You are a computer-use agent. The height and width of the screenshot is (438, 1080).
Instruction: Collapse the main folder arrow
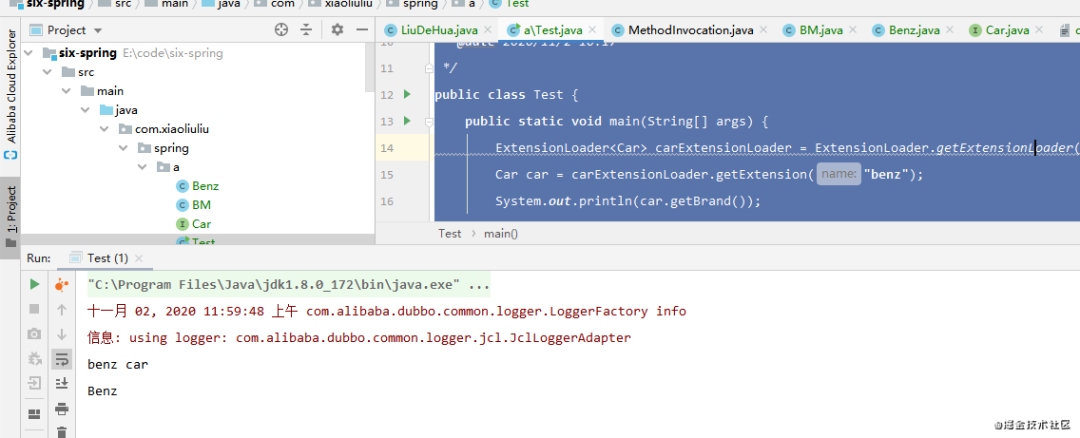[66, 91]
